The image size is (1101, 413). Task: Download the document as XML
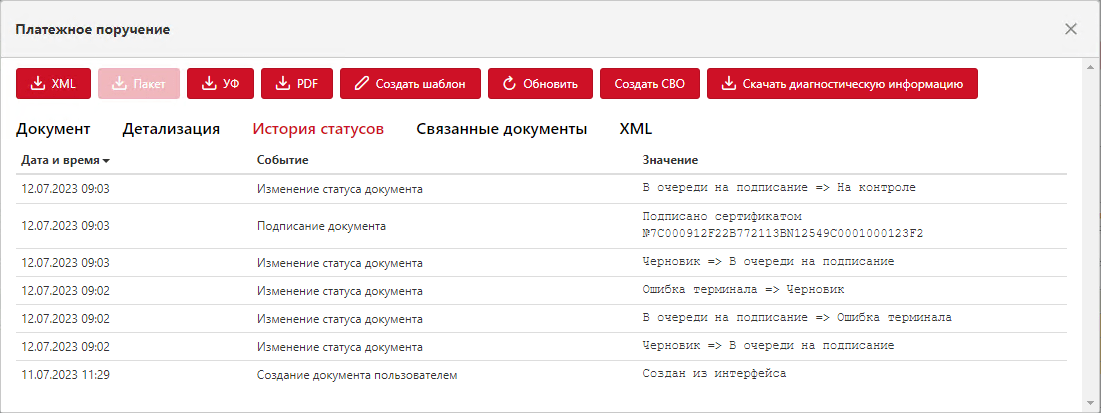coord(53,84)
